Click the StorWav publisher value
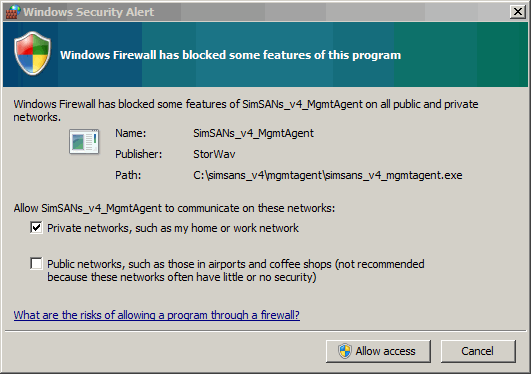 pos(214,154)
